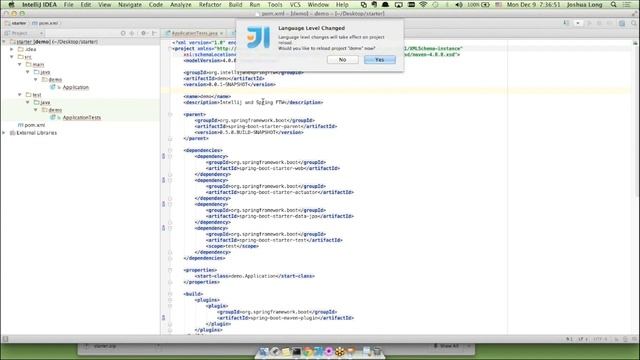
Task: Open the run configuration dropdown
Action: (578, 23)
